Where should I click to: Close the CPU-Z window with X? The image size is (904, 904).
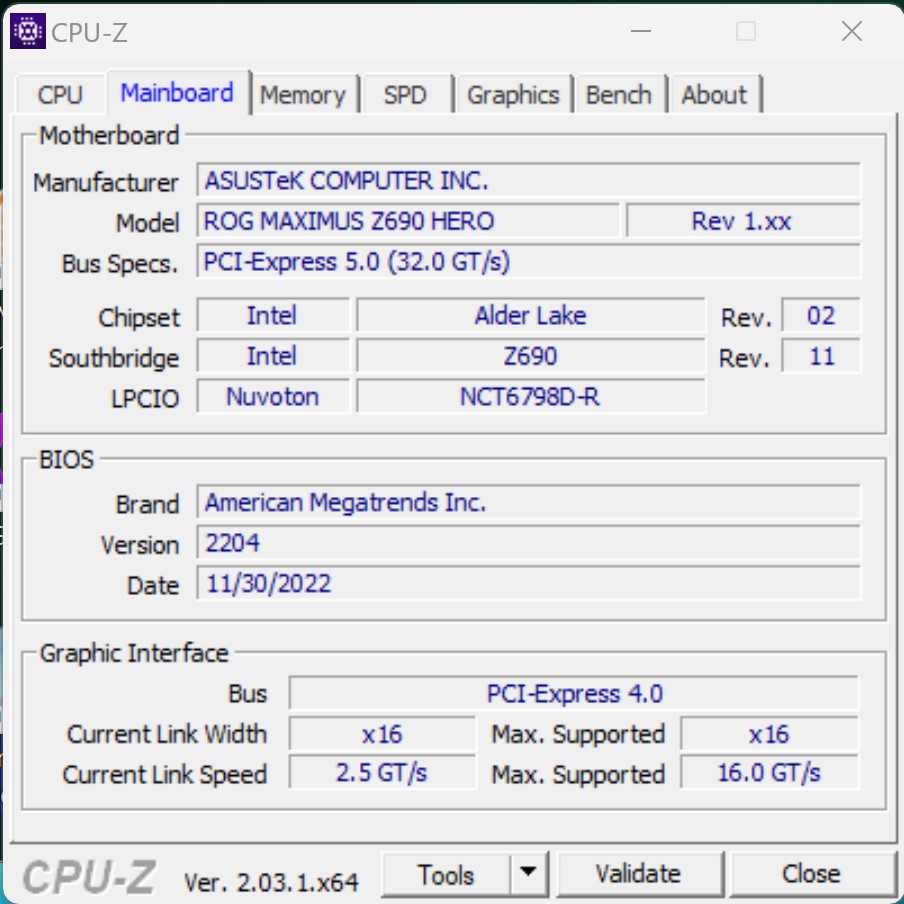pos(852,31)
